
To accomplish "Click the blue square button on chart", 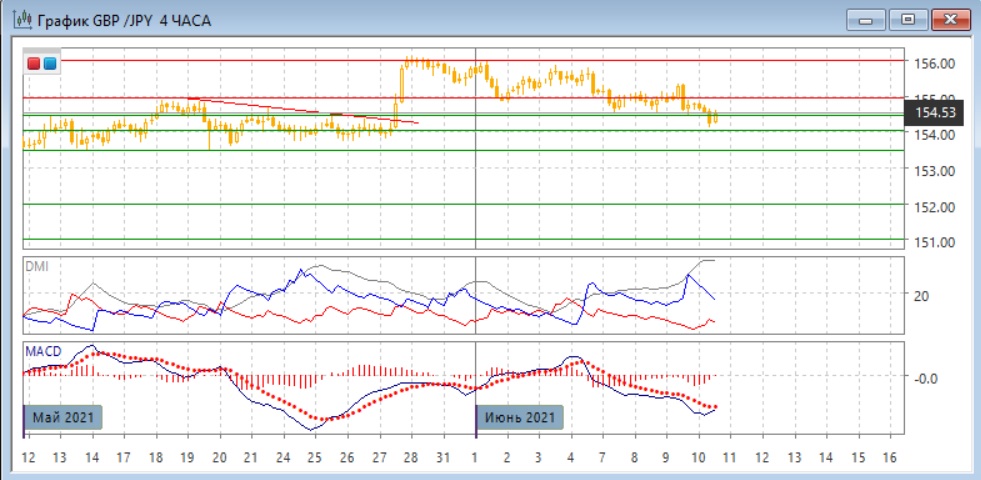I will point(50,64).
